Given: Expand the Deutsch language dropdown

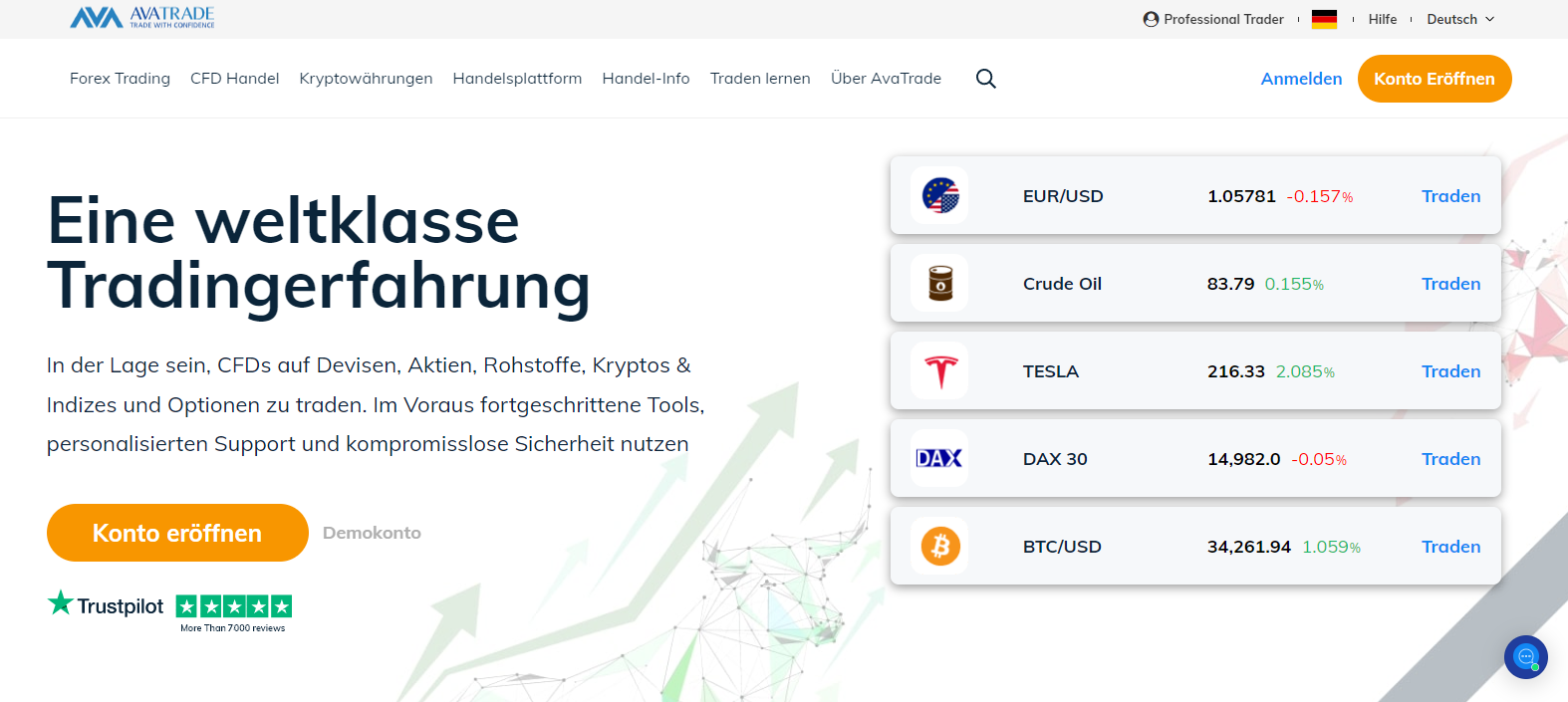Looking at the screenshot, I should click(x=1460, y=19).
